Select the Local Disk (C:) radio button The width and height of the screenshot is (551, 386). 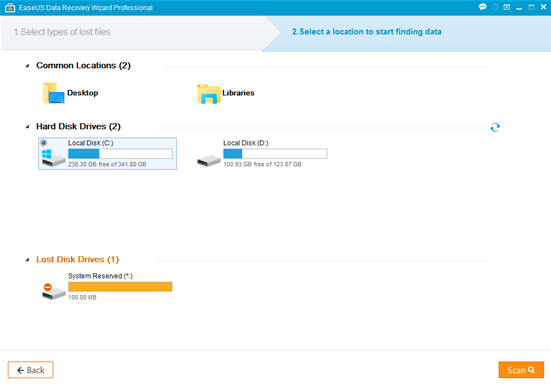44,143
